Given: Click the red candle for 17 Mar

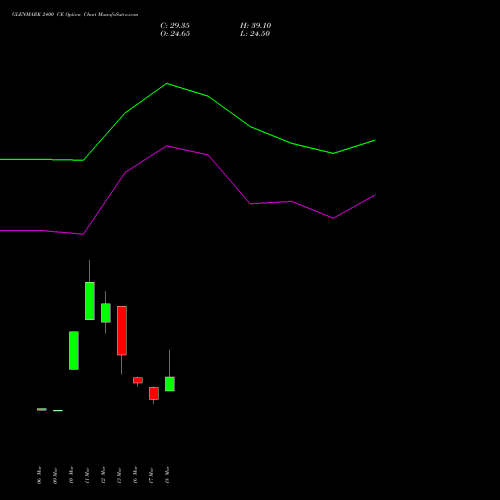Looking at the screenshot, I should click(x=154, y=393).
